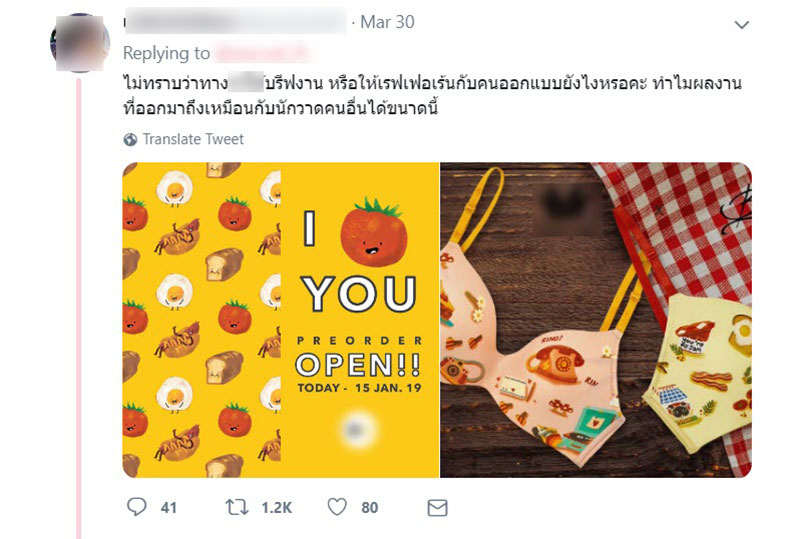Click the Translate Tweet link
Screen dimensions: 800x539
coord(193,139)
